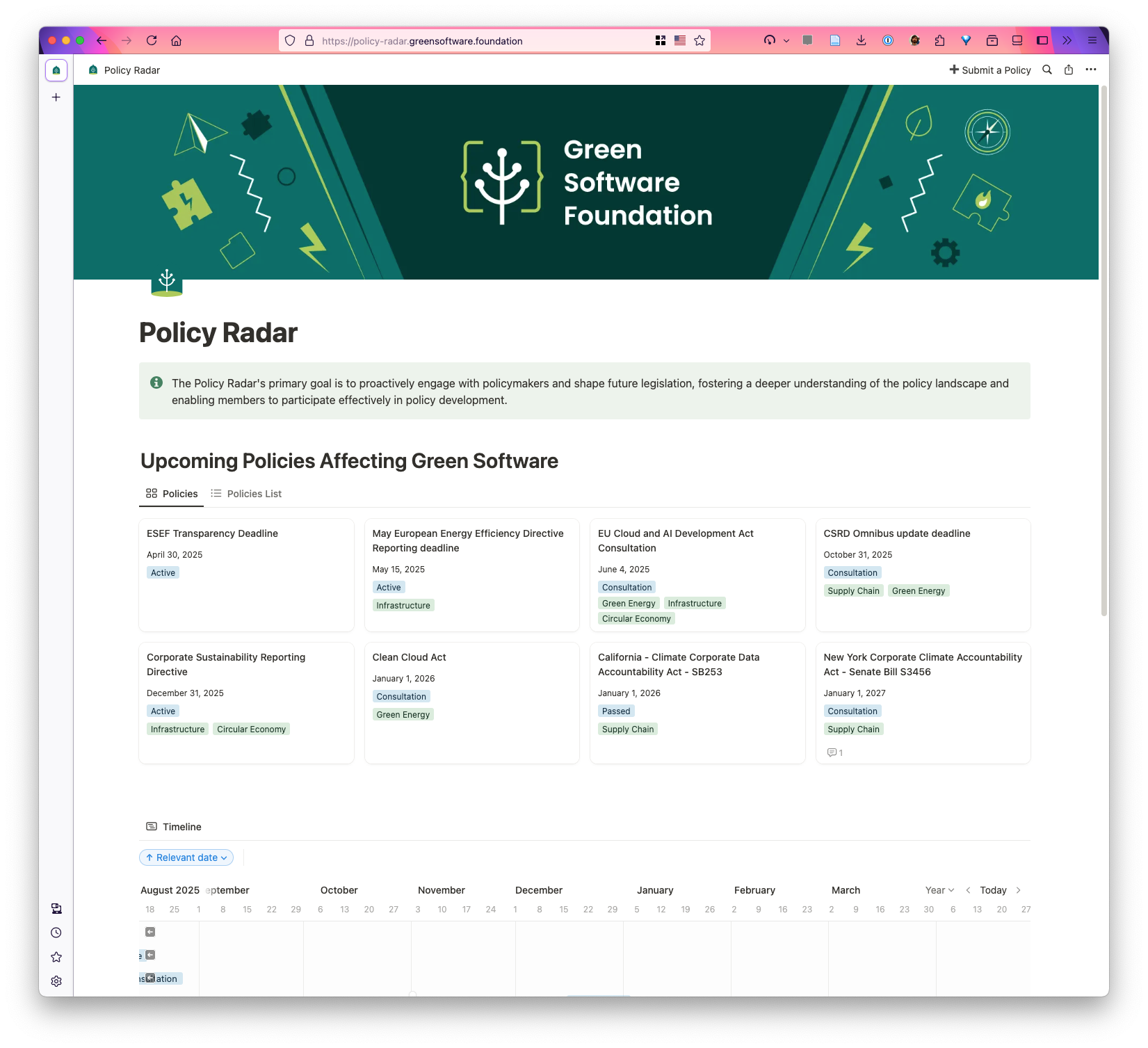Click the December month header in timeline
1148x1048 pixels.
[x=539, y=890]
